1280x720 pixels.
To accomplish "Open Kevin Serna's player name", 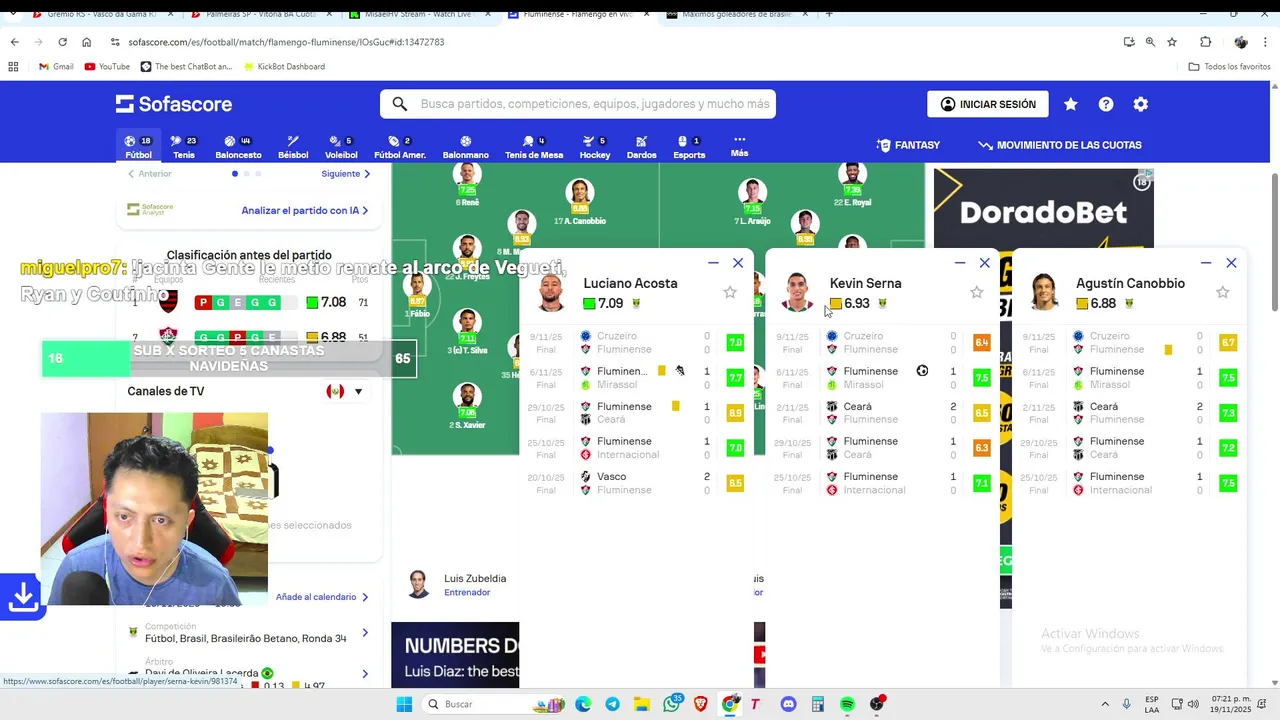I will tap(865, 283).
